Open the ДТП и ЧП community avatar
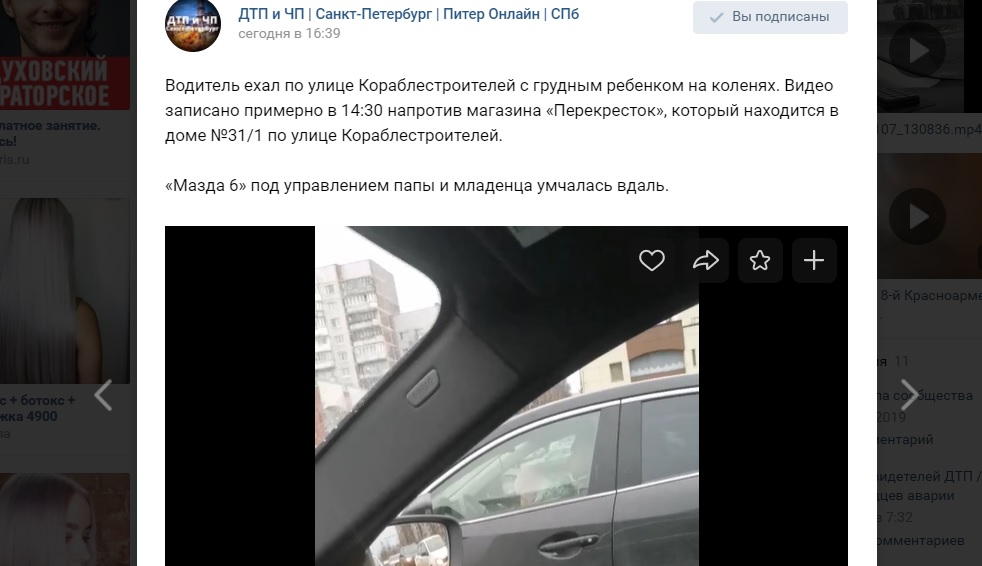 (193, 24)
